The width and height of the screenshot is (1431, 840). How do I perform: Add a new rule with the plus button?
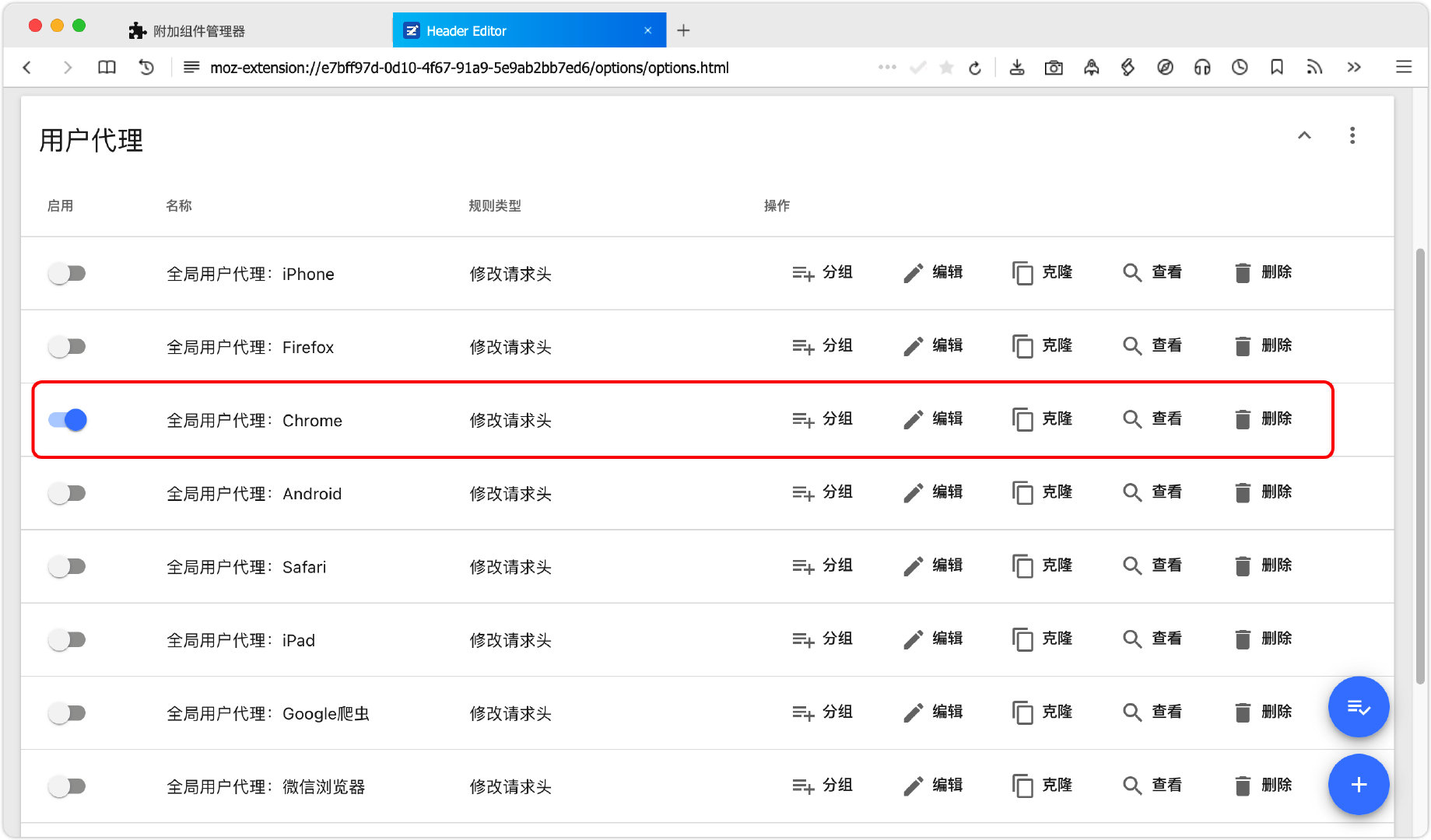[1359, 785]
